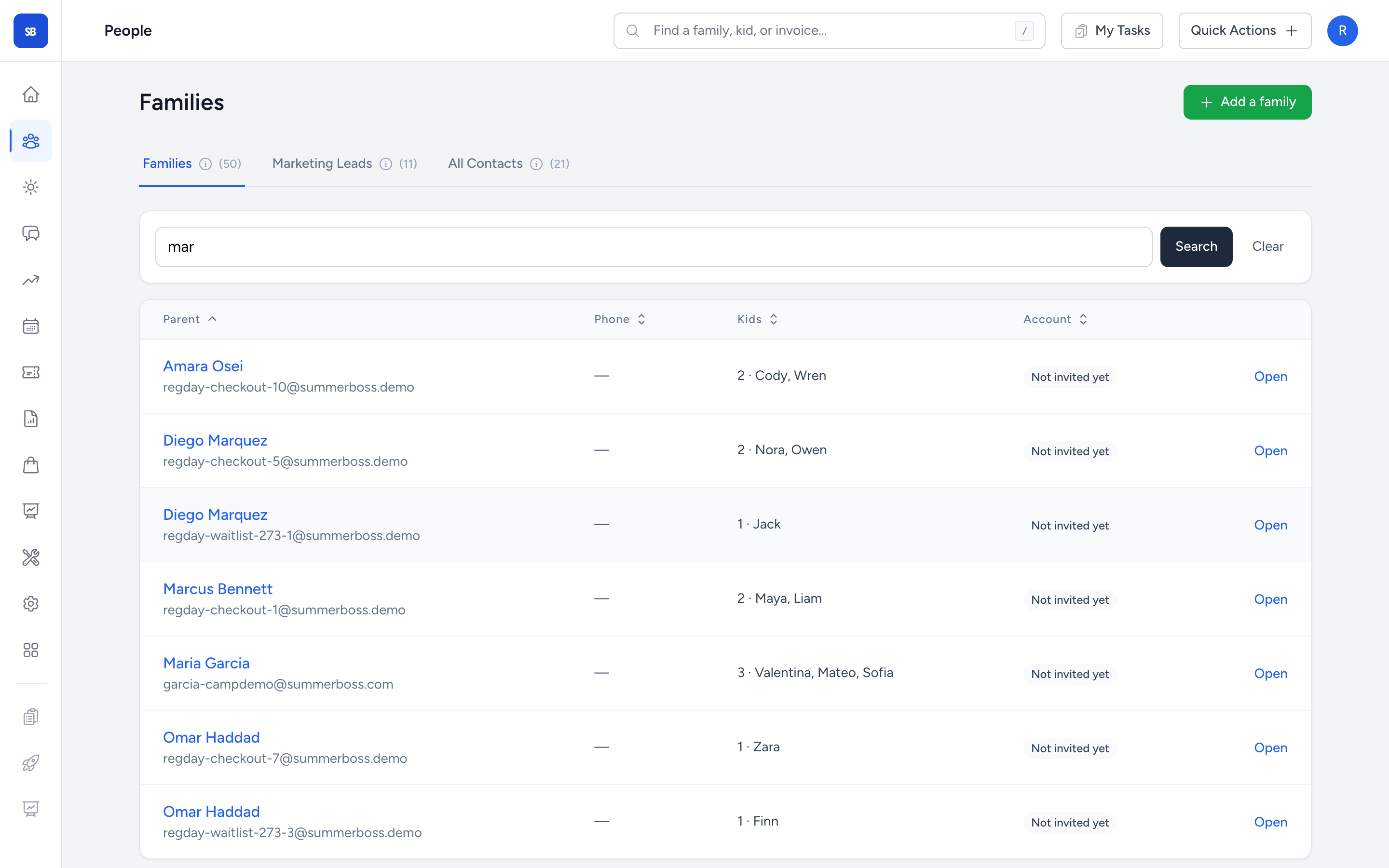This screenshot has height=868, width=1389.
Task: Open the ticket sidebar icon
Action: [30, 373]
